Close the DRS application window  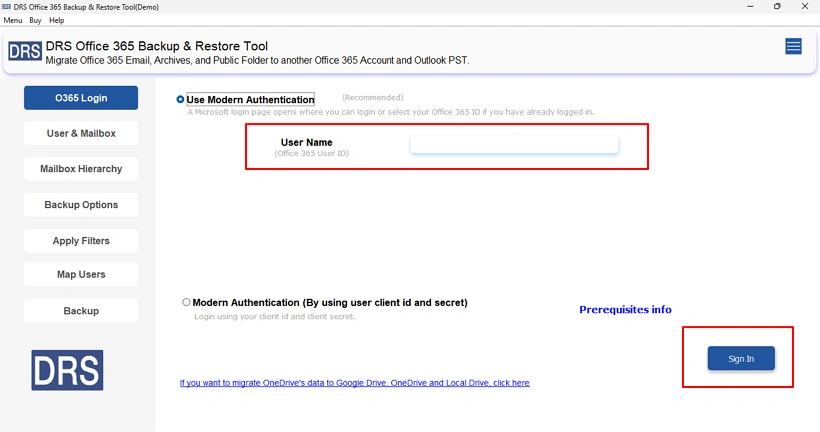[805, 6]
